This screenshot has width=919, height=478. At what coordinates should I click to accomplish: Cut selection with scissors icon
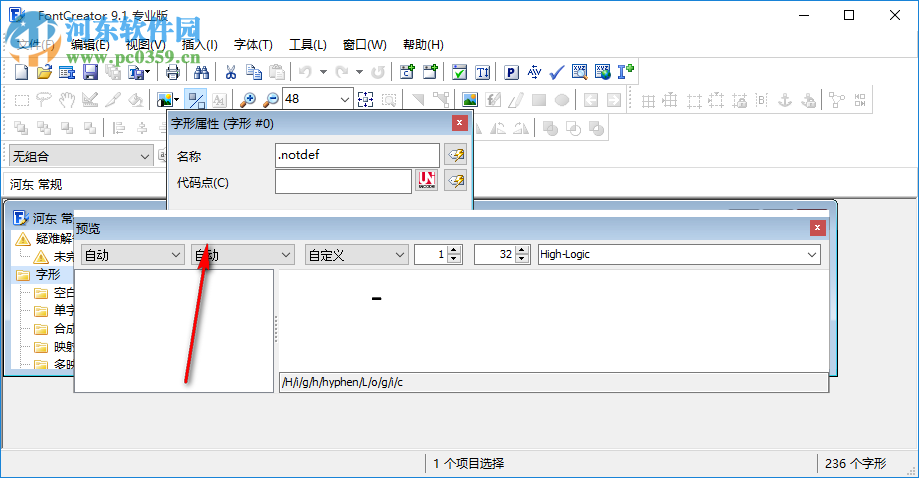click(230, 72)
